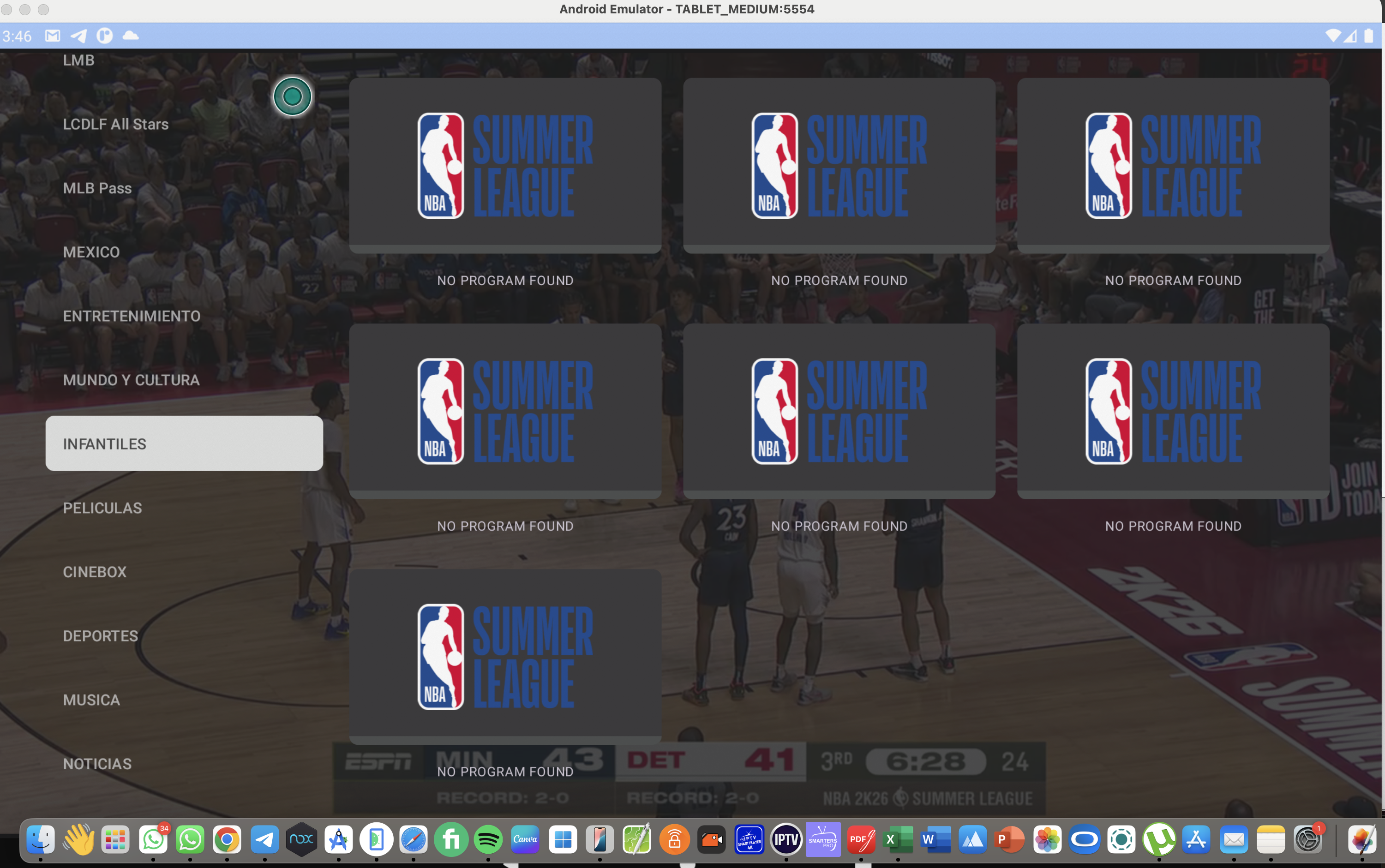This screenshot has width=1385, height=868.
Task: Open the Spotify app from the dock
Action: tap(488, 840)
